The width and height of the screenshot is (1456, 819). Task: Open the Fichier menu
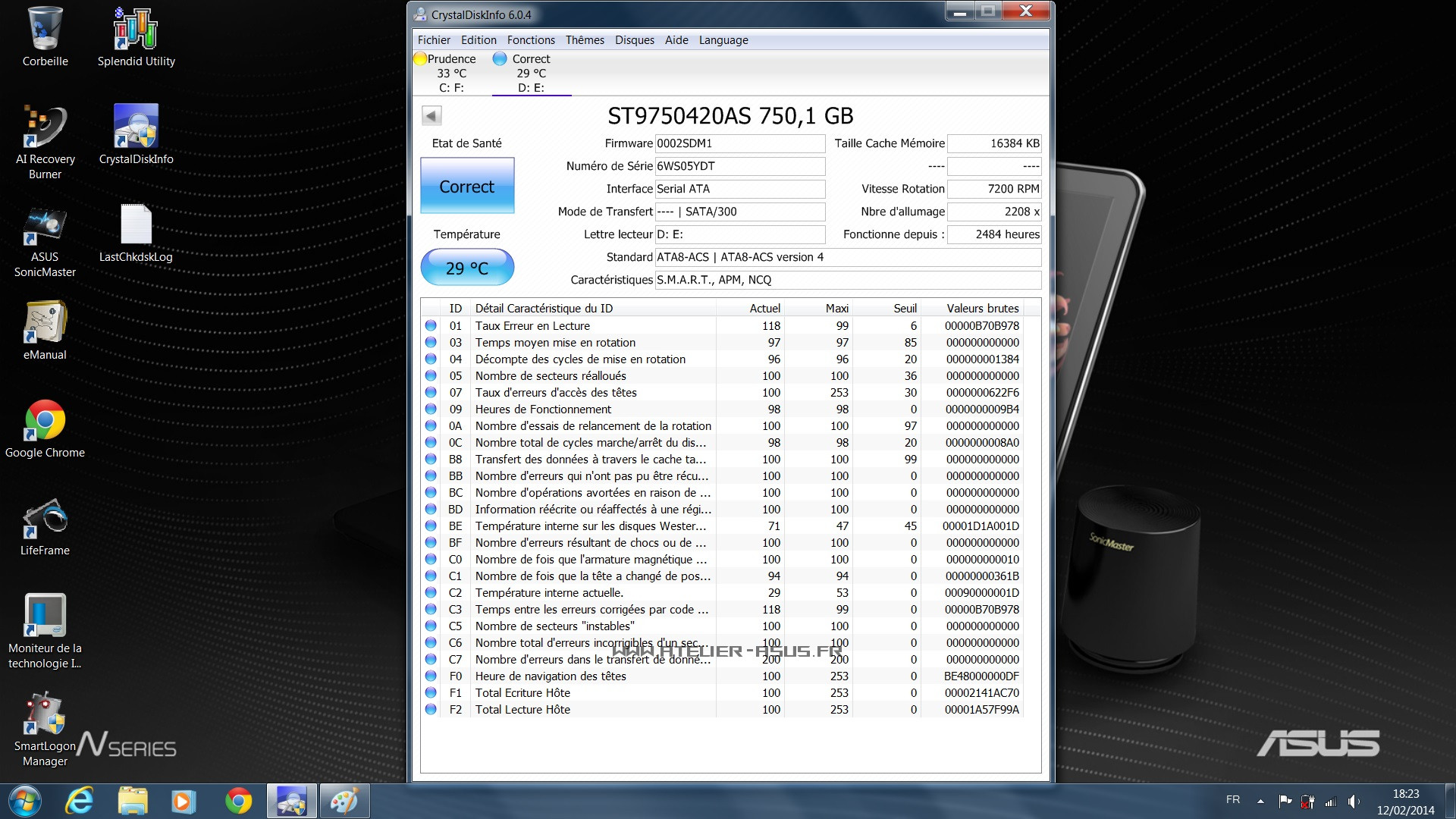434,40
